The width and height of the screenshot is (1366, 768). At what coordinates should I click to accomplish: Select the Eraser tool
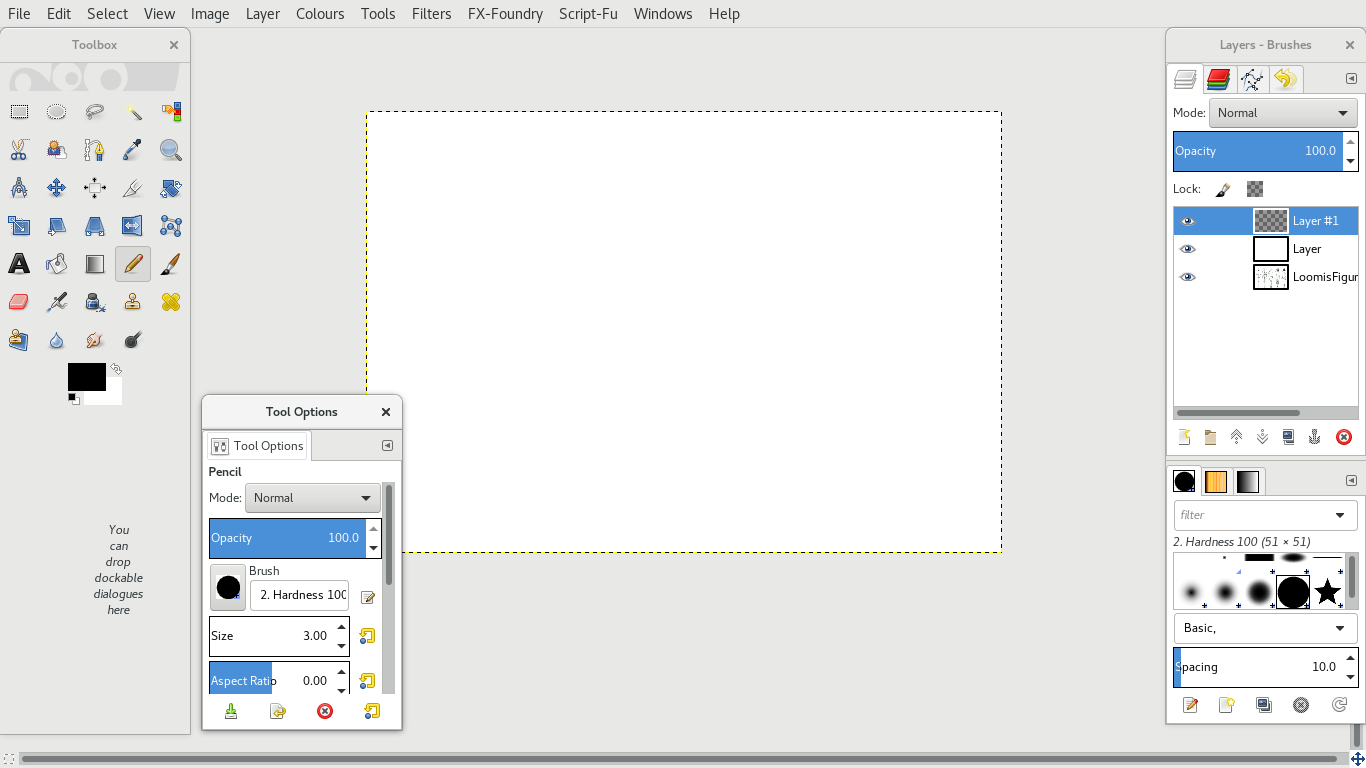19,302
